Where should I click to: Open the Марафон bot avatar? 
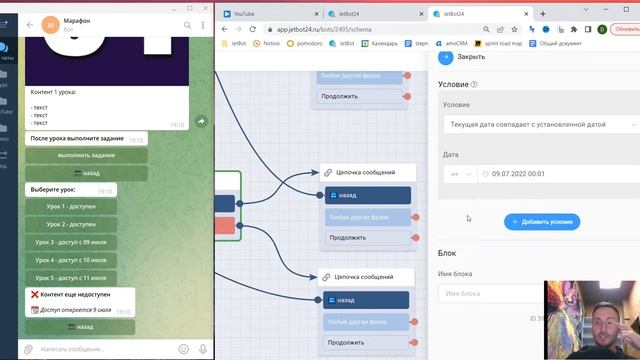point(51,25)
